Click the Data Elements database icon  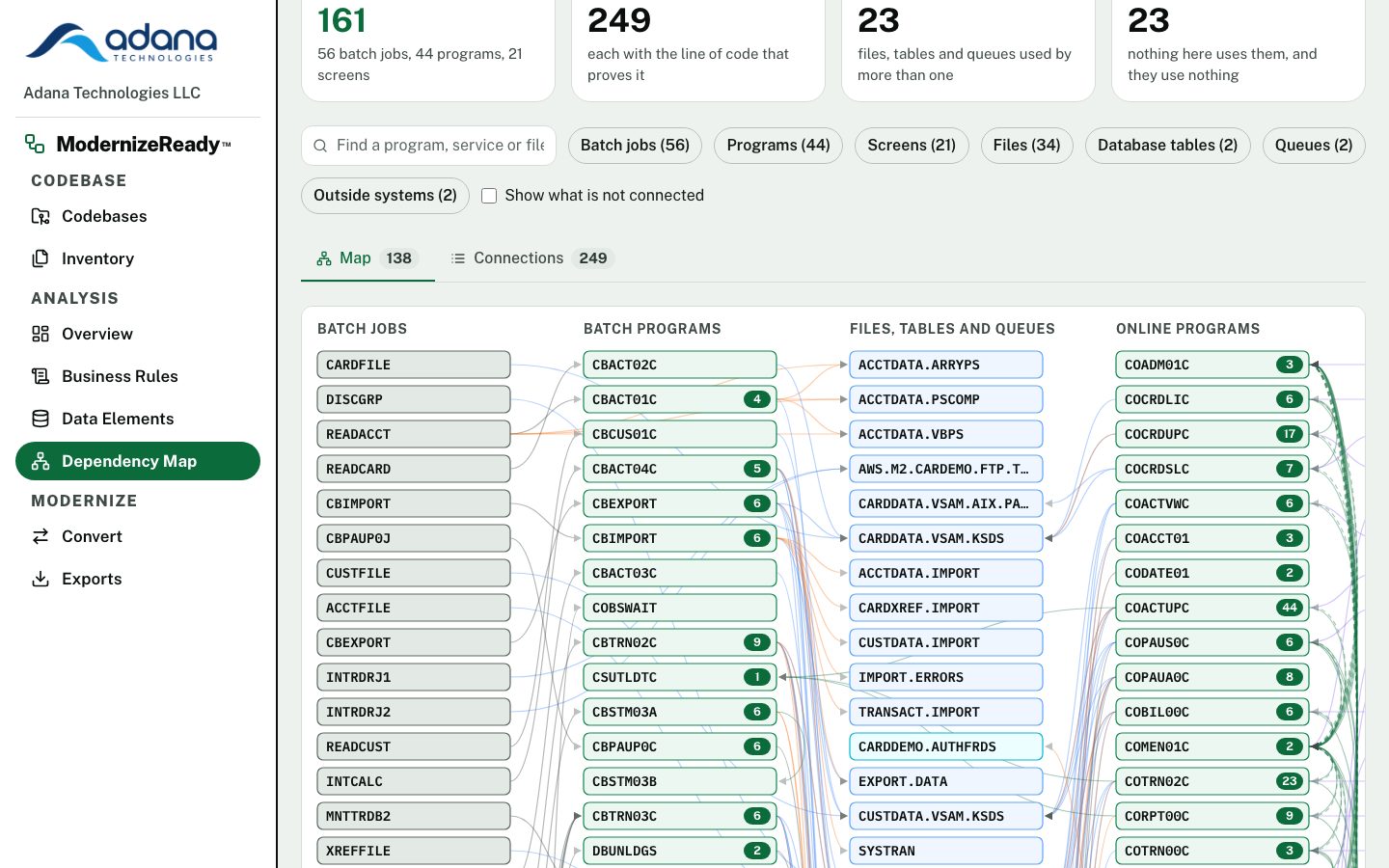[x=41, y=419]
